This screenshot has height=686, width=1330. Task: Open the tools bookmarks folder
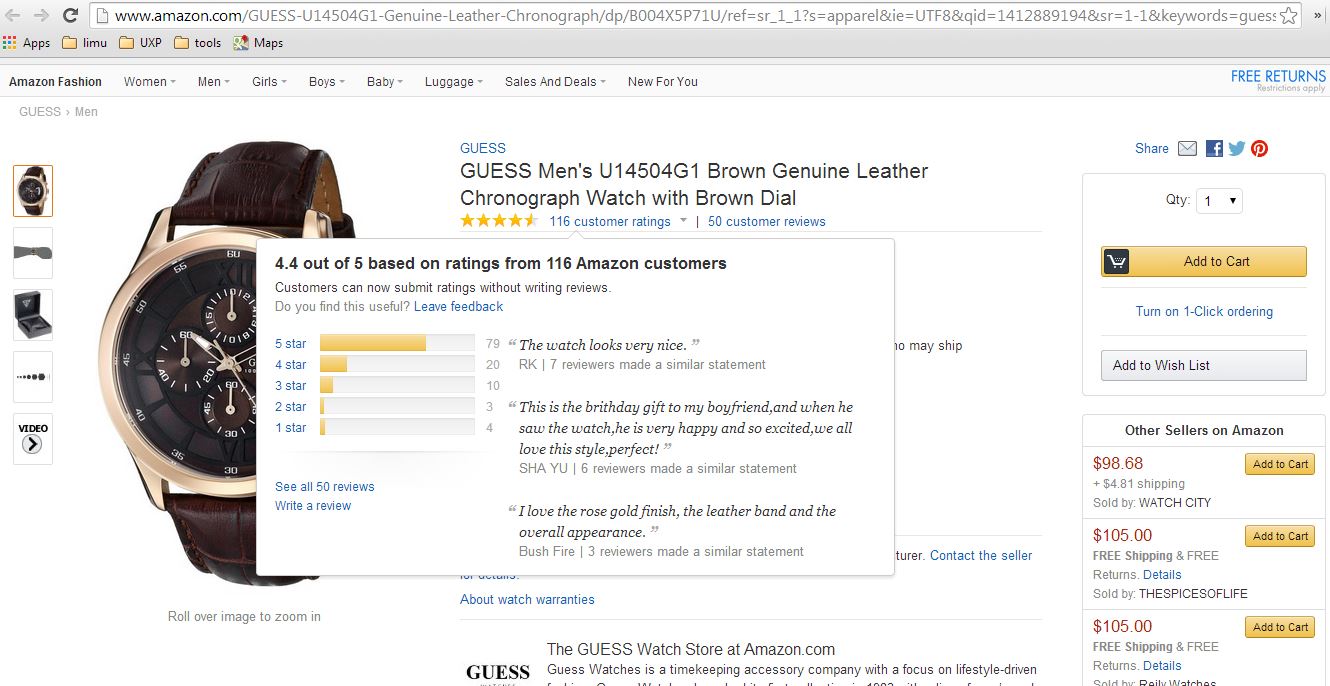197,43
